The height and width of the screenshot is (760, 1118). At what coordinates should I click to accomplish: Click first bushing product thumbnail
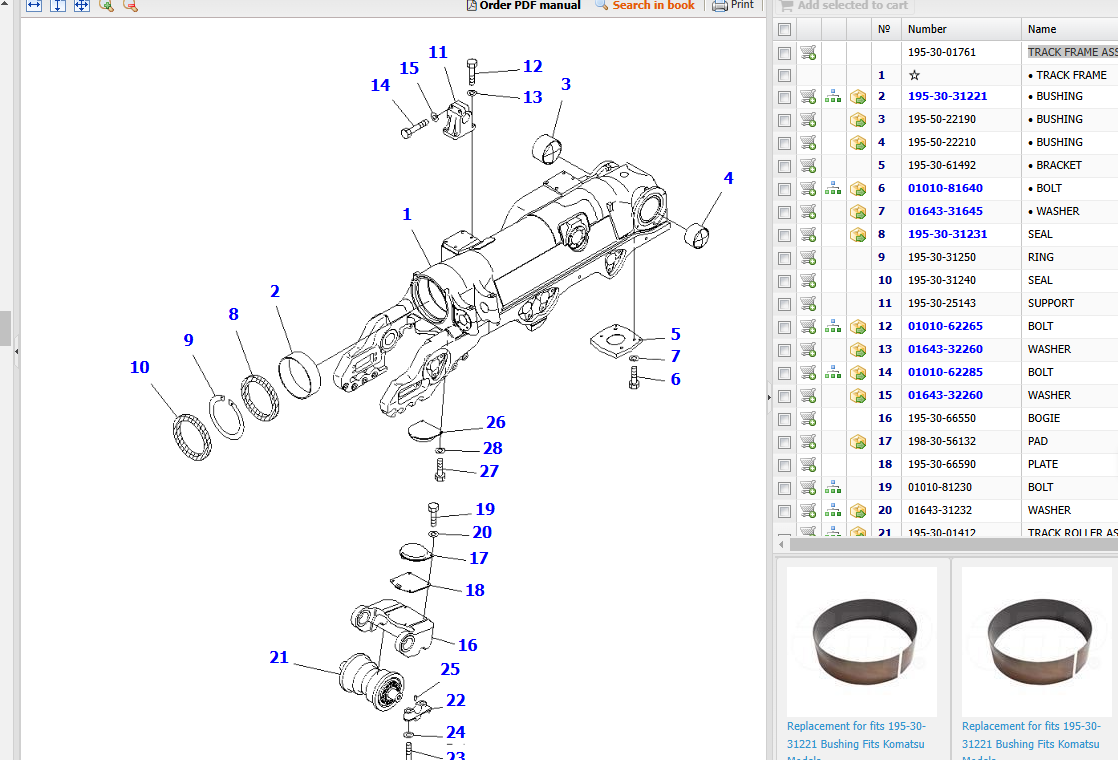861,642
